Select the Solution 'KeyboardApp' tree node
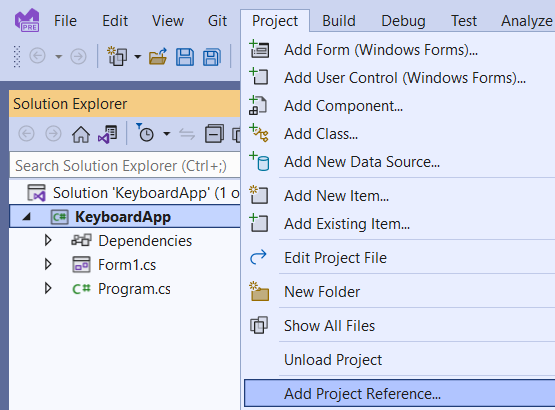Viewport: 555px width, 410px height. click(x=133, y=193)
